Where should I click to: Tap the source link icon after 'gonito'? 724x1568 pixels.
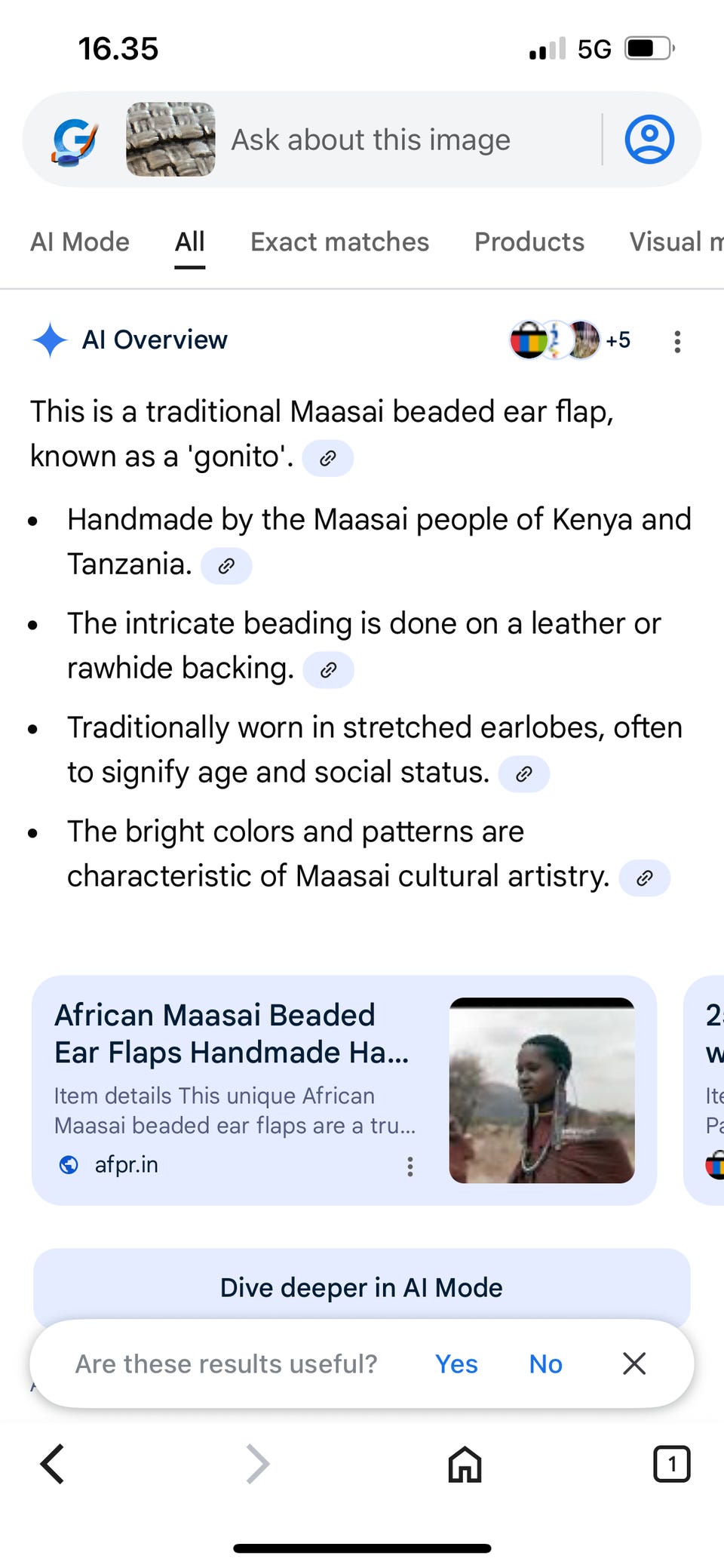tap(327, 458)
